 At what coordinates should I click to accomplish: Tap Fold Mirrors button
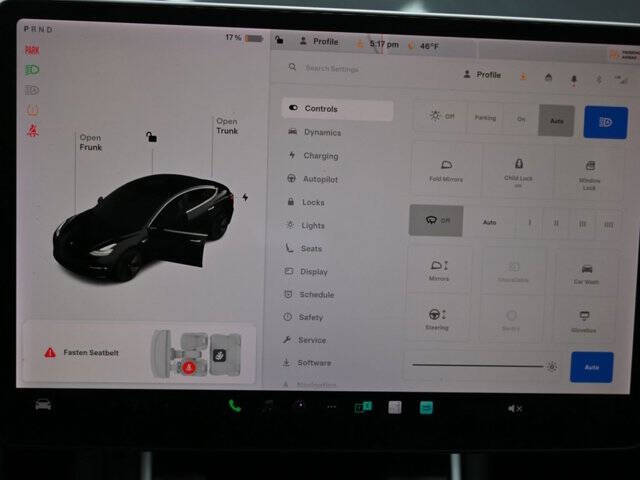(446, 170)
